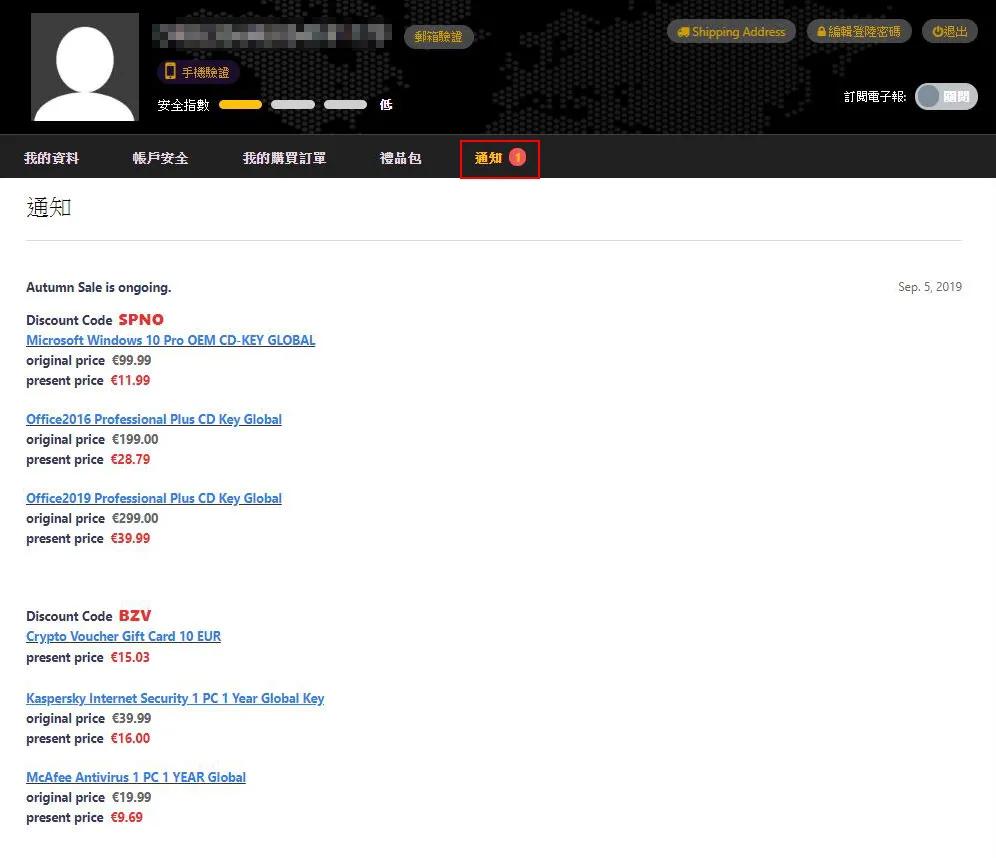The width and height of the screenshot is (996, 858).
Task: Click the 退出 logout button
Action: [x=950, y=32]
